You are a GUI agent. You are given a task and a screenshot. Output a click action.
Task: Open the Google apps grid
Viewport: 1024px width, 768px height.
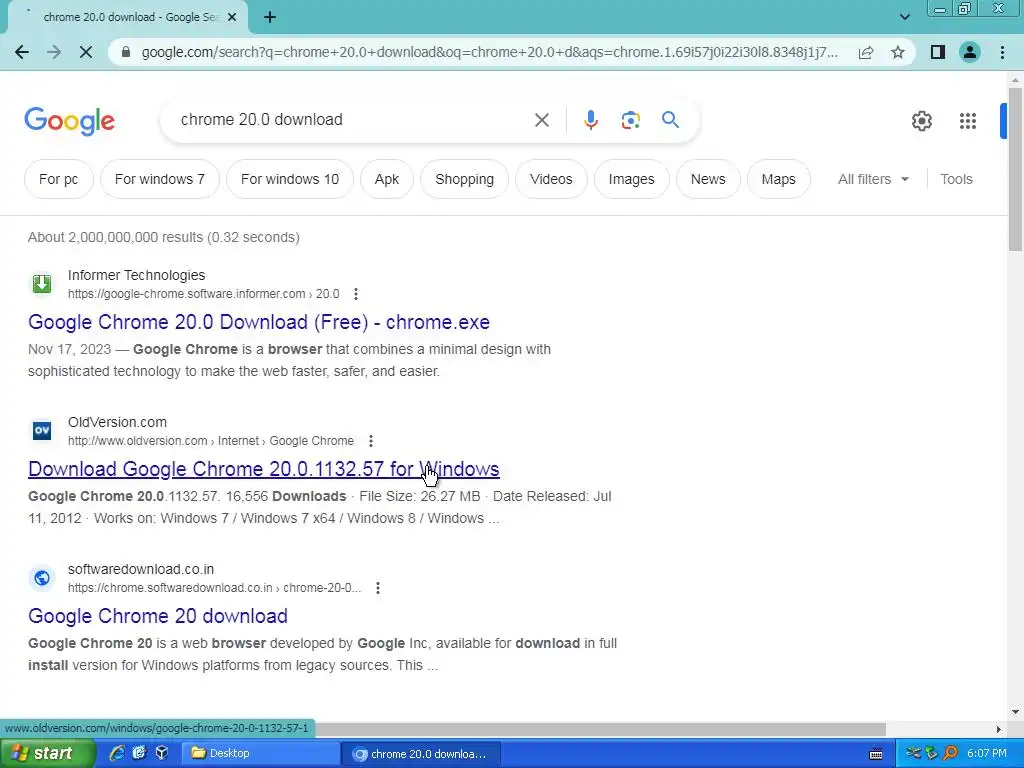(968, 121)
